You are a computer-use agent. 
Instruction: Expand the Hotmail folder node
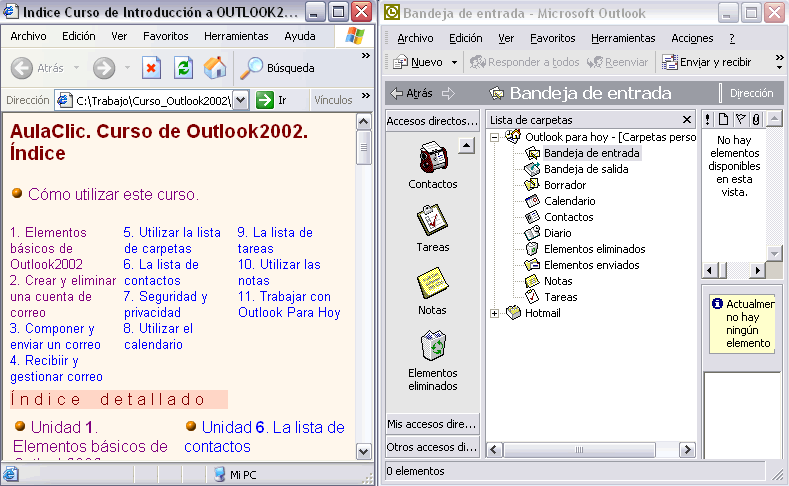click(495, 313)
